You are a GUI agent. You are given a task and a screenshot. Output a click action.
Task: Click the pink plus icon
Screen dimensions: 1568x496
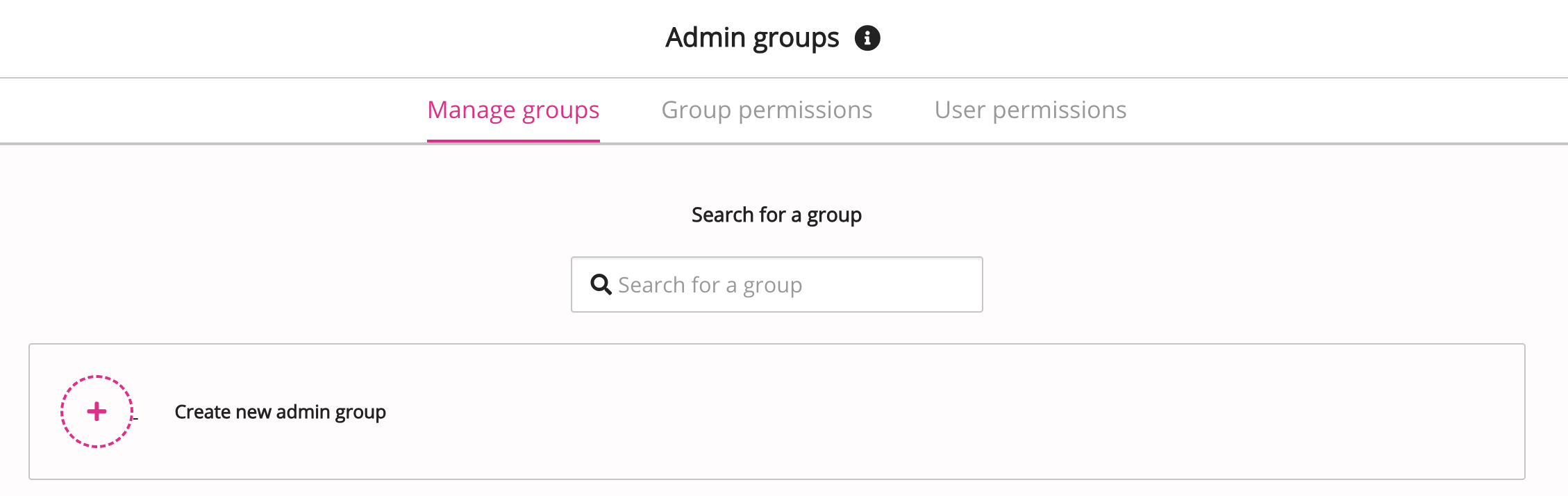click(x=97, y=412)
